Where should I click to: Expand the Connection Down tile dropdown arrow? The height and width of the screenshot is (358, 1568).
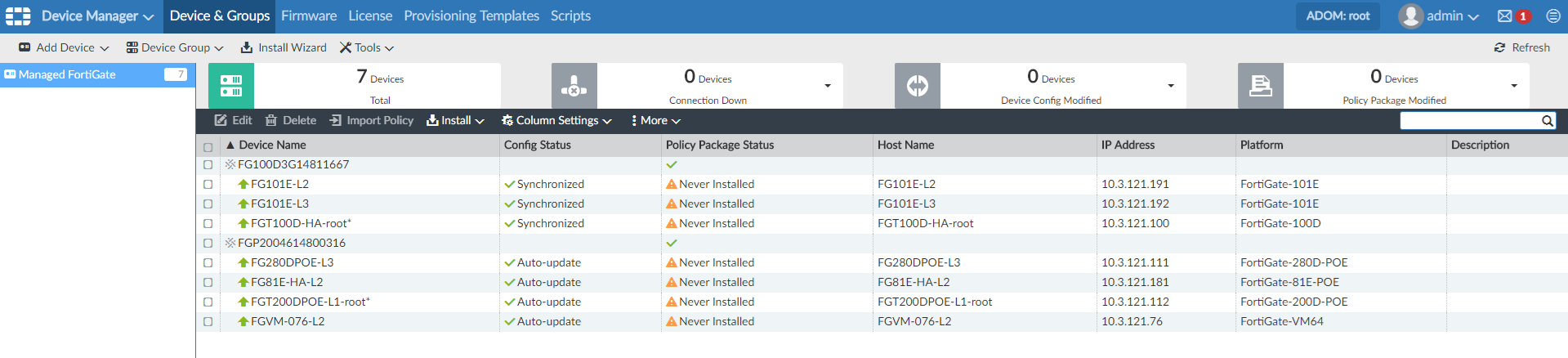click(828, 86)
